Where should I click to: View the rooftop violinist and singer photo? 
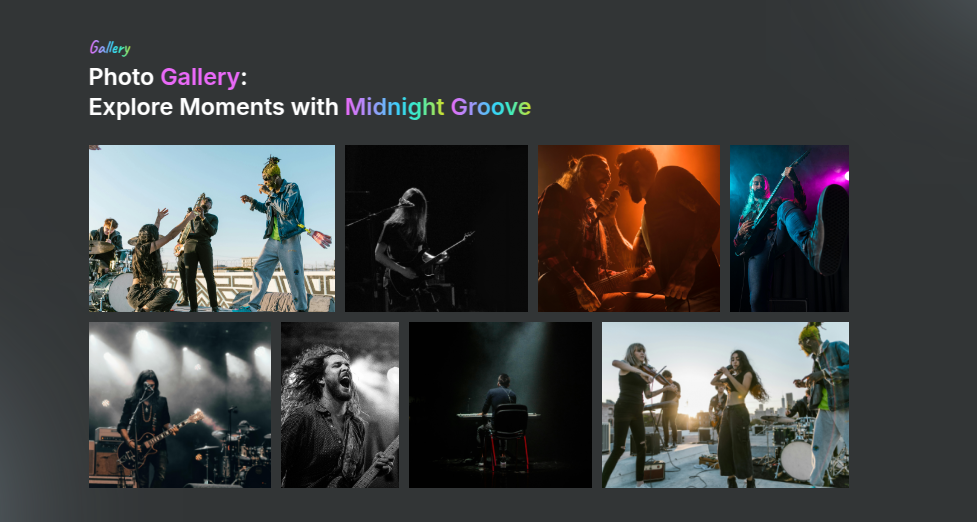[x=725, y=405]
